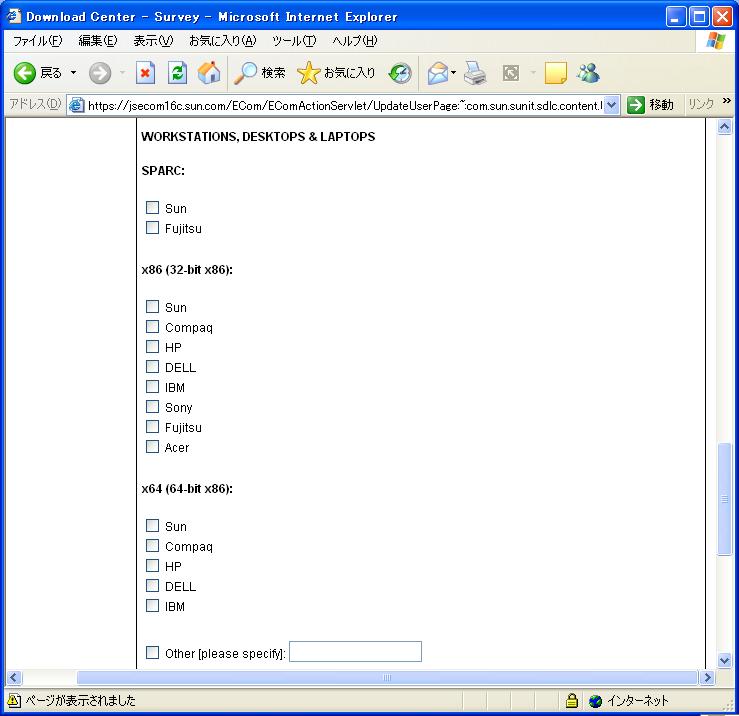The image size is (739, 716).
Task: Open the History clock icon
Action: (x=400, y=73)
